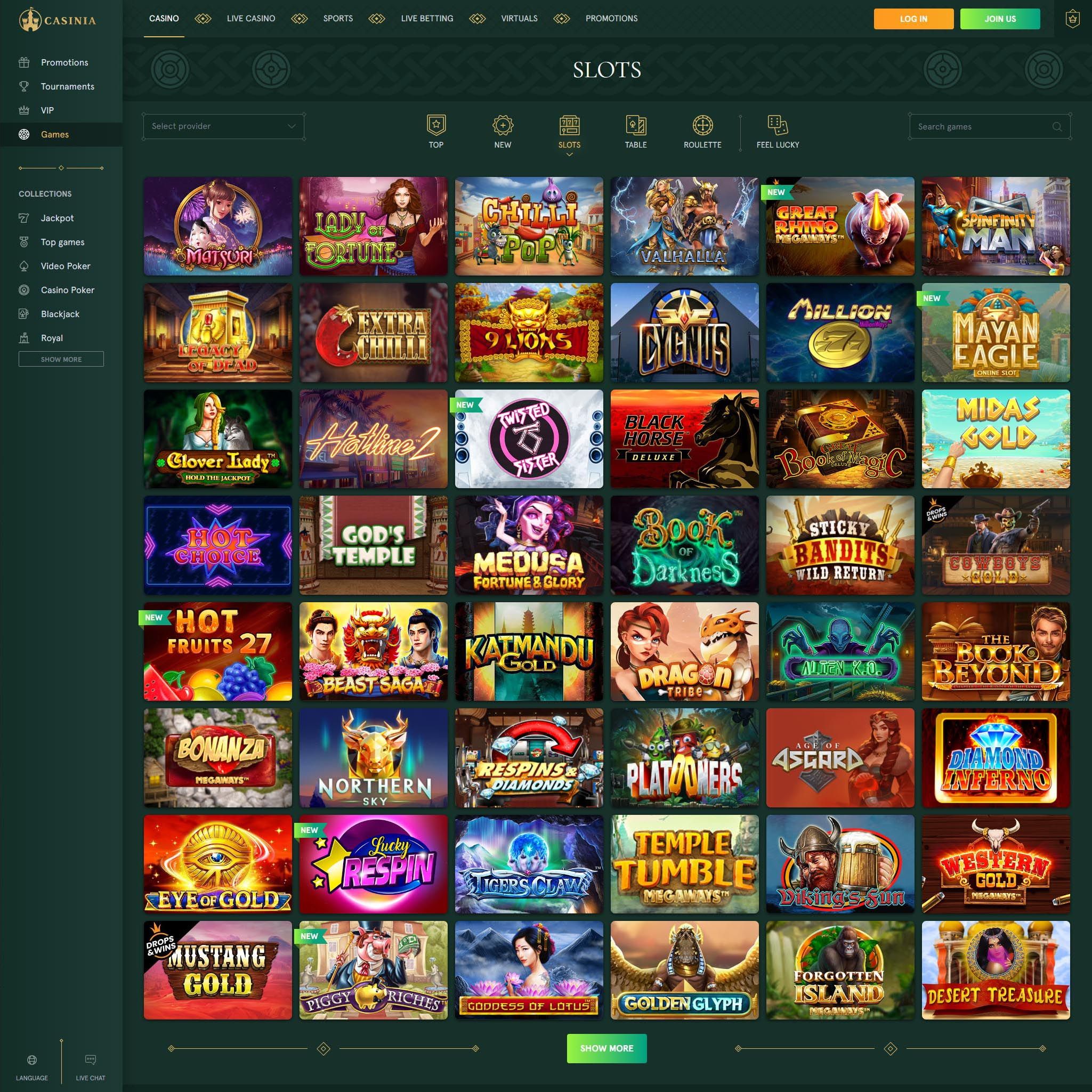Select the Tournaments sidebar entry
The height and width of the screenshot is (1092, 1092).
[x=67, y=86]
